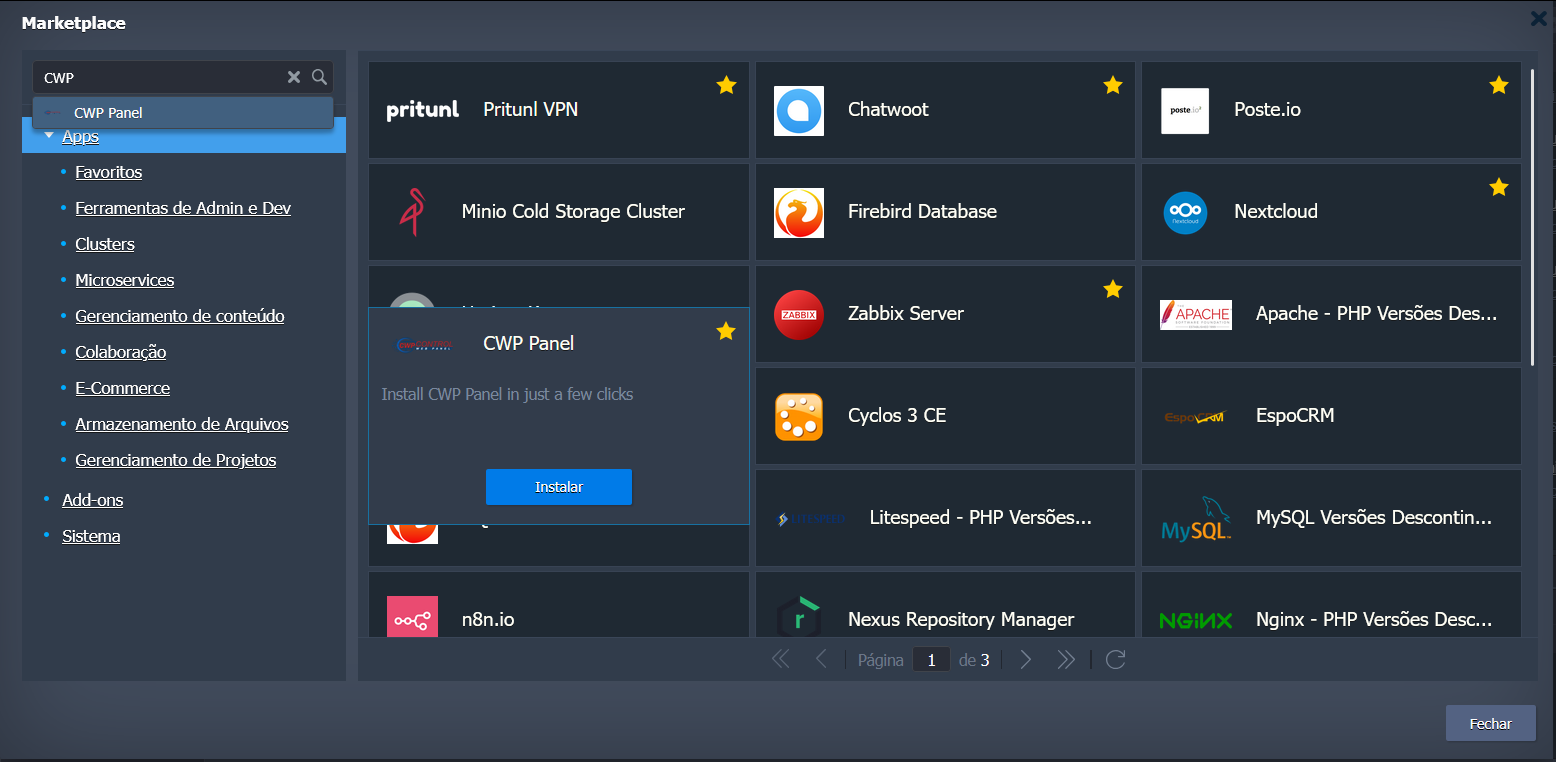Click the Zabbix logo icon
Viewport: 1556px width, 762px height.
799,314
